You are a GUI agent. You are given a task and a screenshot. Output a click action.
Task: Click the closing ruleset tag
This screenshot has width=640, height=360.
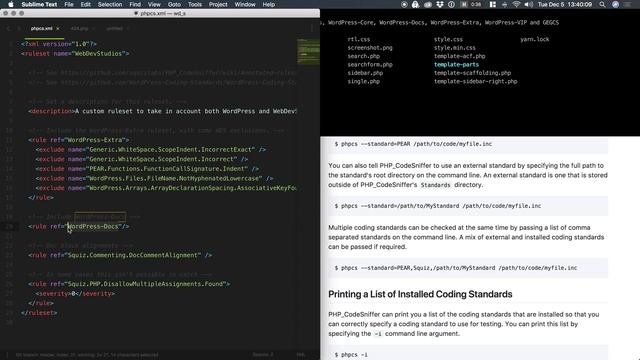39,313
